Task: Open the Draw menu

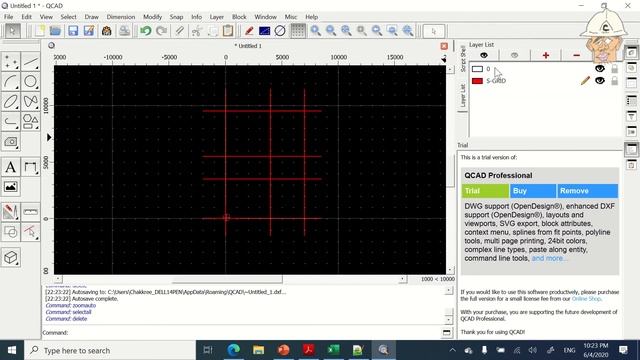Action: pos(91,17)
